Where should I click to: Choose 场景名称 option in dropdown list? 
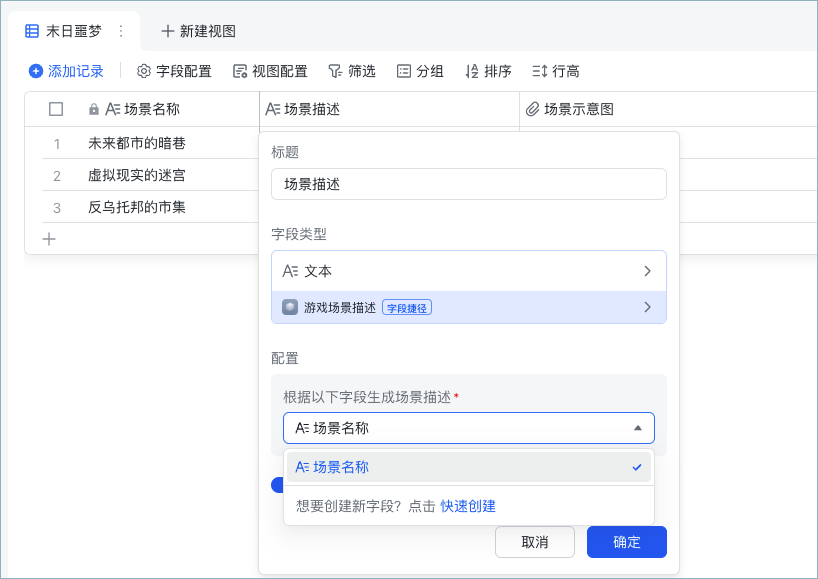pyautogui.click(x=468, y=467)
